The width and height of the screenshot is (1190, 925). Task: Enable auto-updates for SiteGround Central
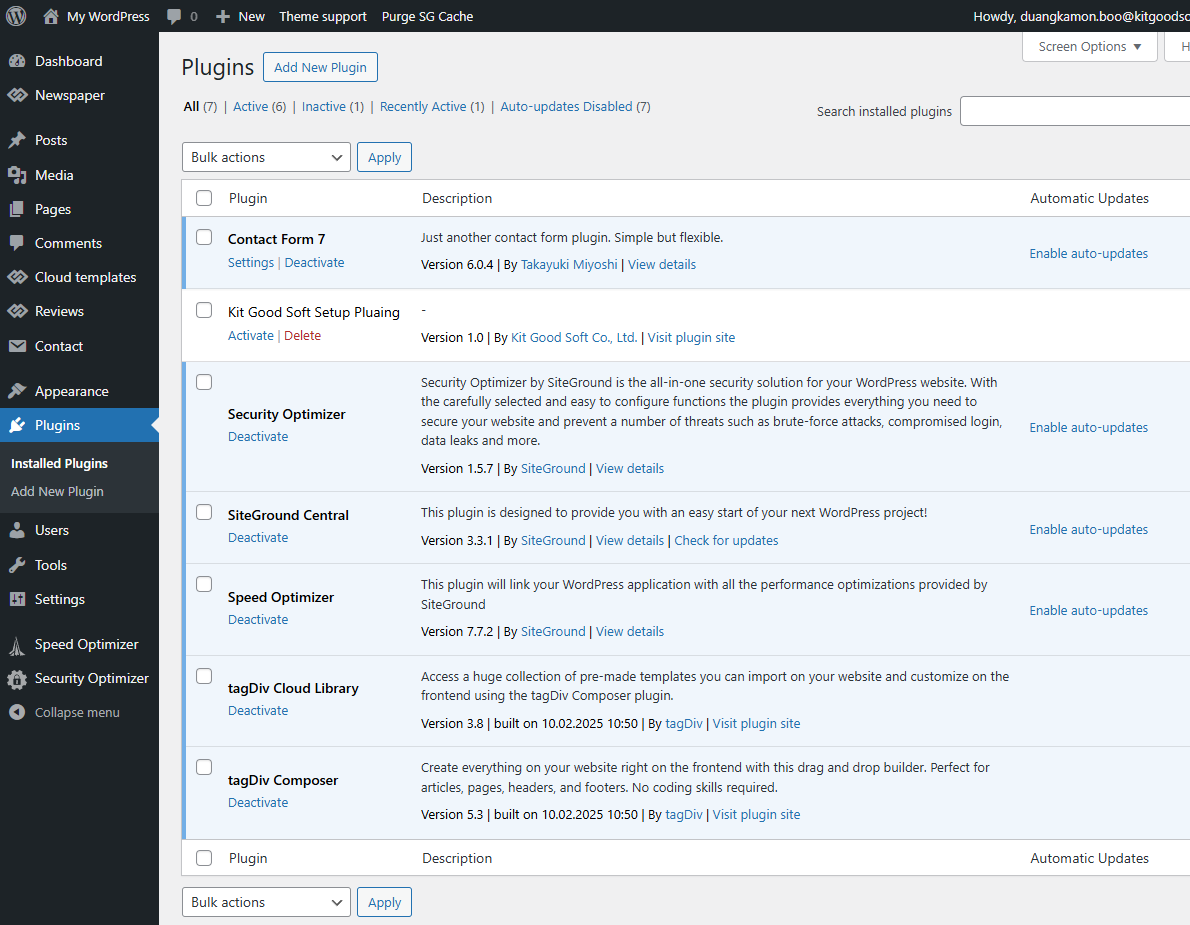[x=1088, y=530]
